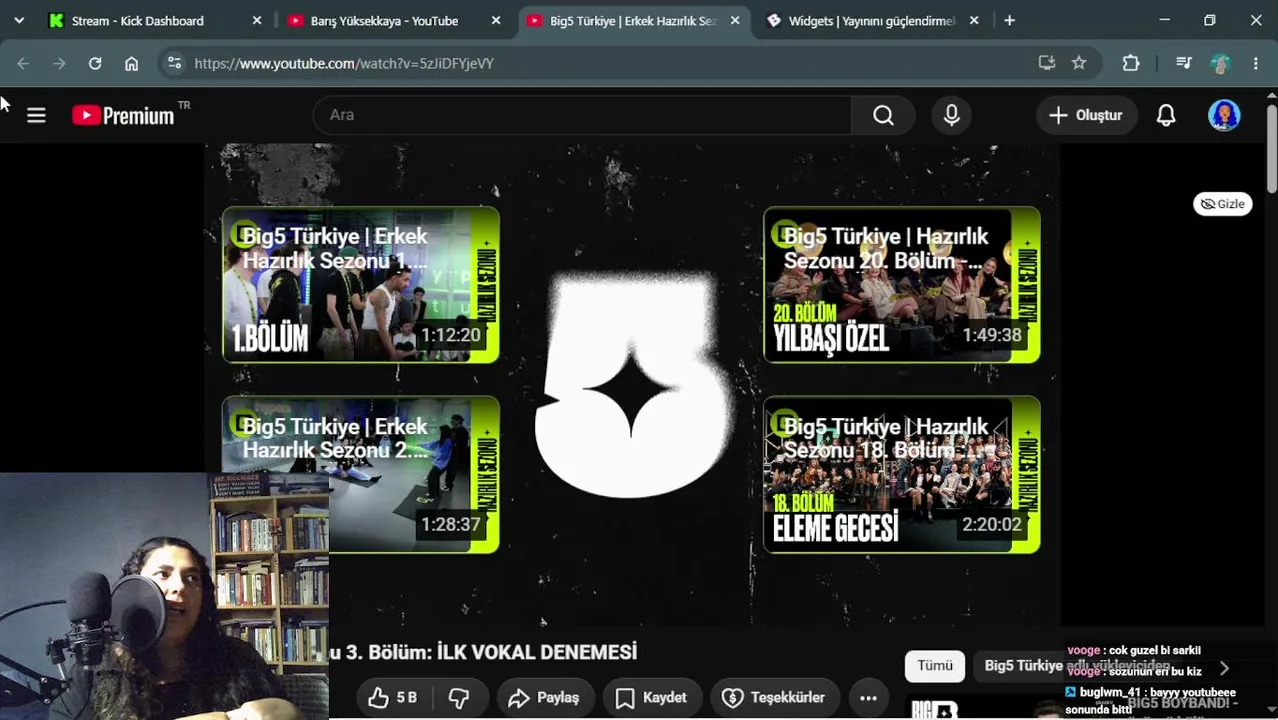
Task: Dislike the video with thumbs down
Action: point(460,697)
